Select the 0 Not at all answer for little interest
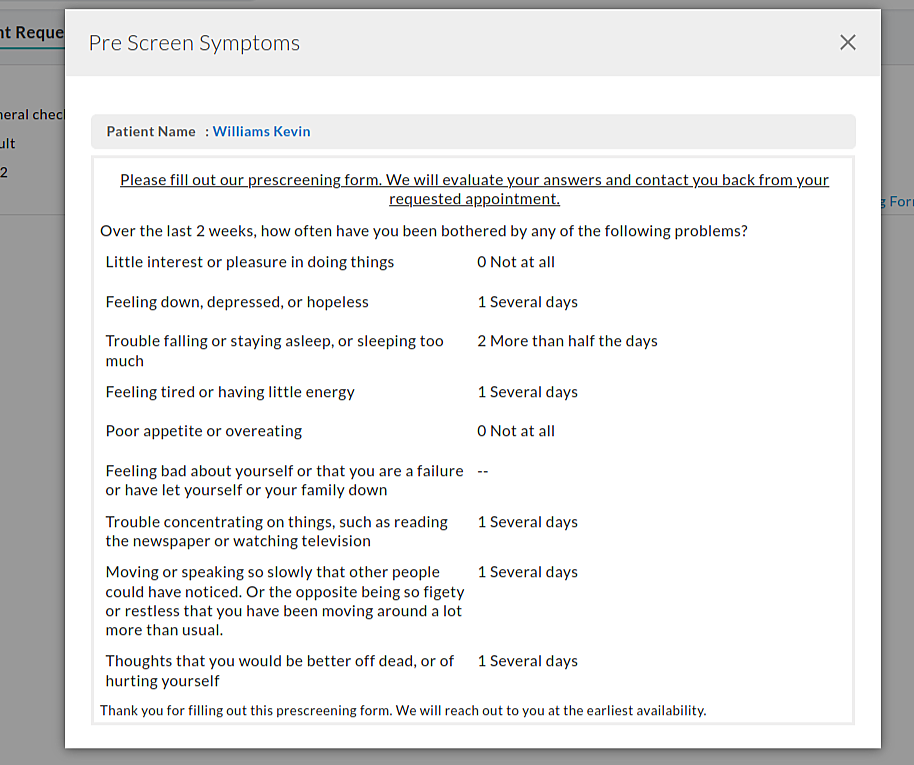This screenshot has height=765, width=914. pyautogui.click(x=516, y=261)
